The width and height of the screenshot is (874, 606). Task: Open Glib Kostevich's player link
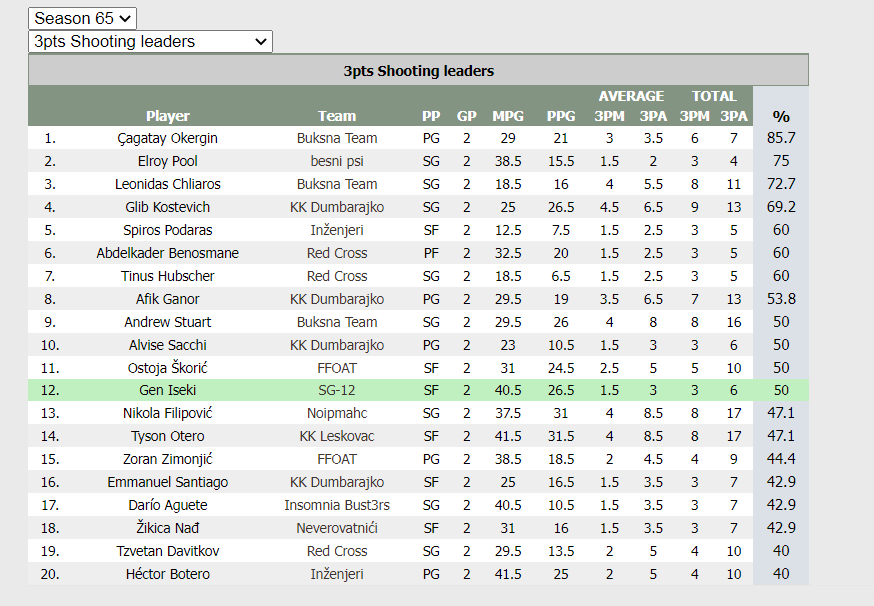(167, 207)
